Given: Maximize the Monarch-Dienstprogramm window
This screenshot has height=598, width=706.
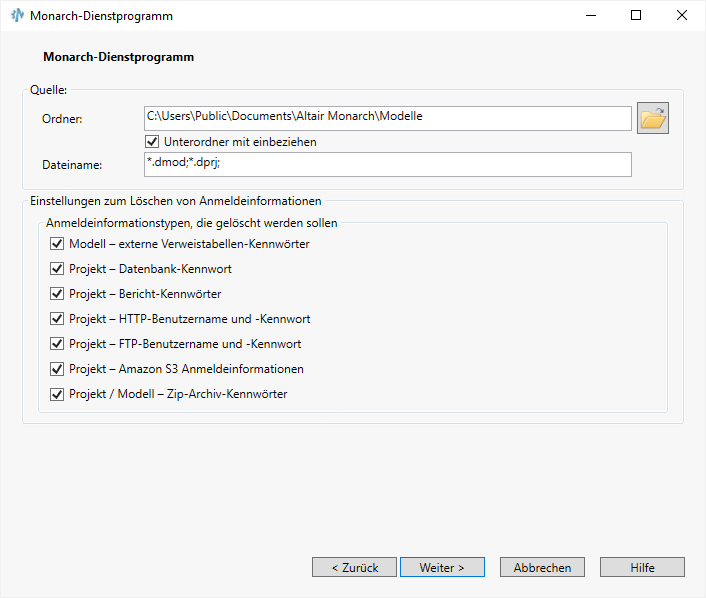Looking at the screenshot, I should click(636, 16).
